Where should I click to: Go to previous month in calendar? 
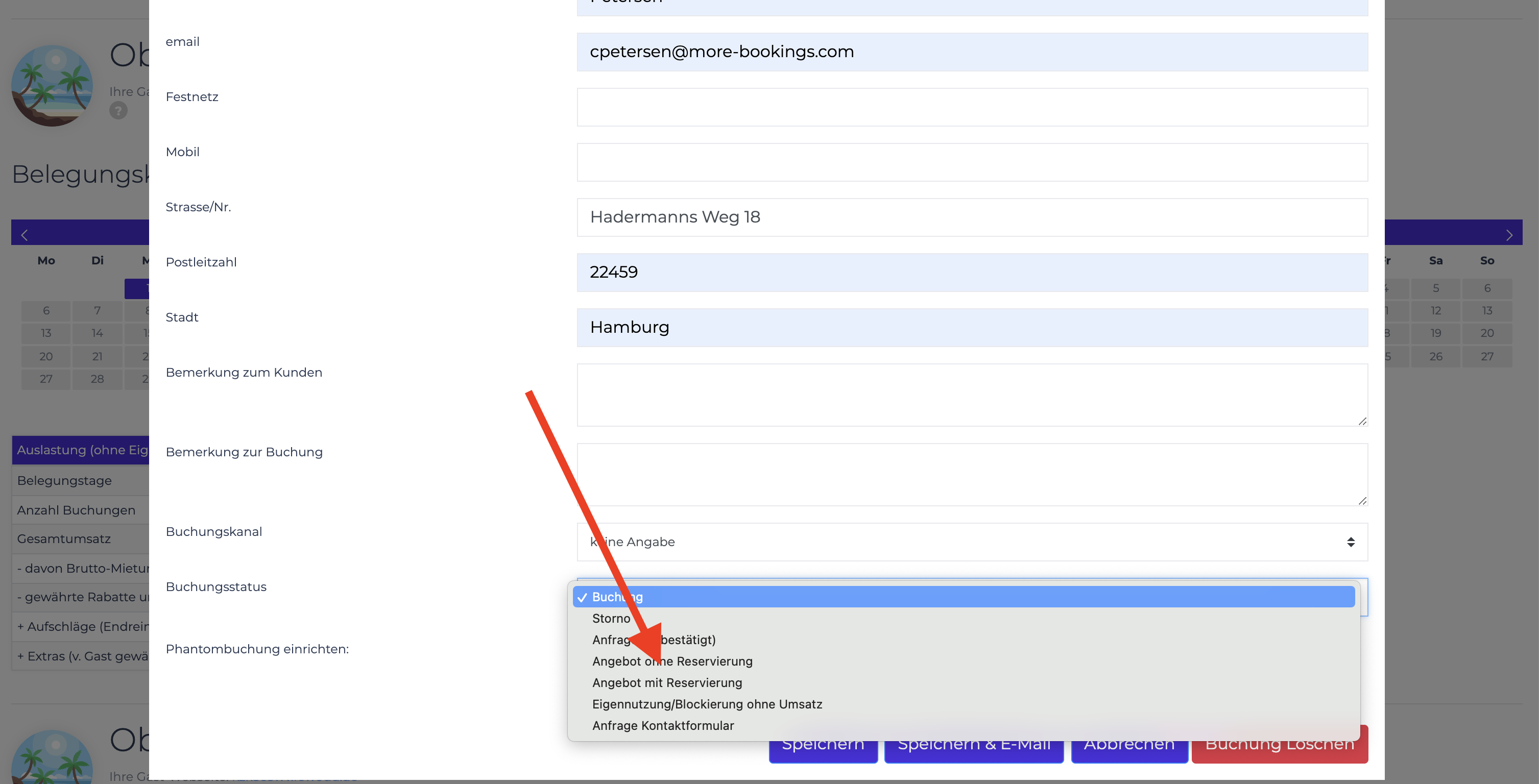[25, 235]
